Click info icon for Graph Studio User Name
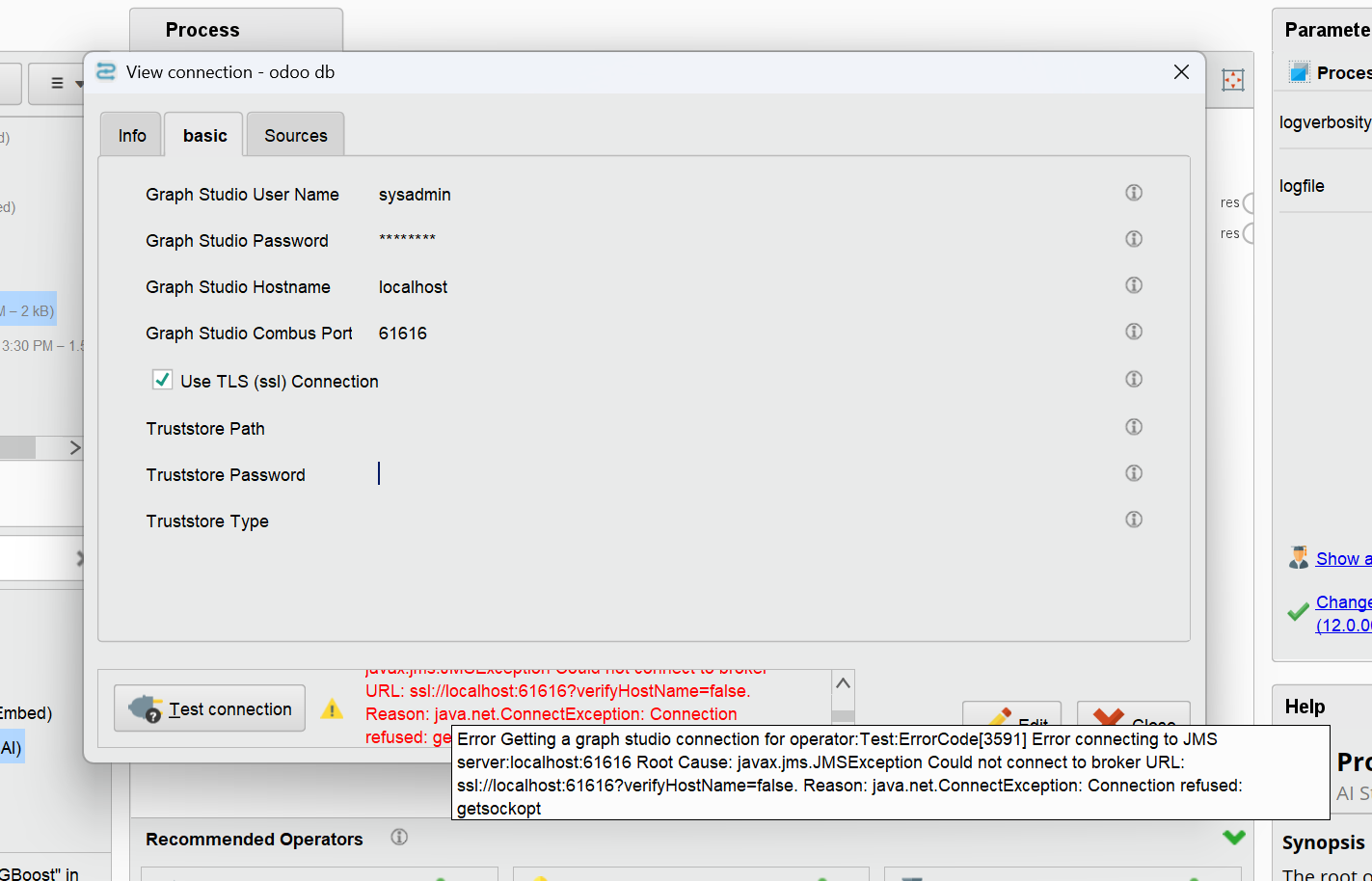The width and height of the screenshot is (1372, 881). click(1134, 193)
